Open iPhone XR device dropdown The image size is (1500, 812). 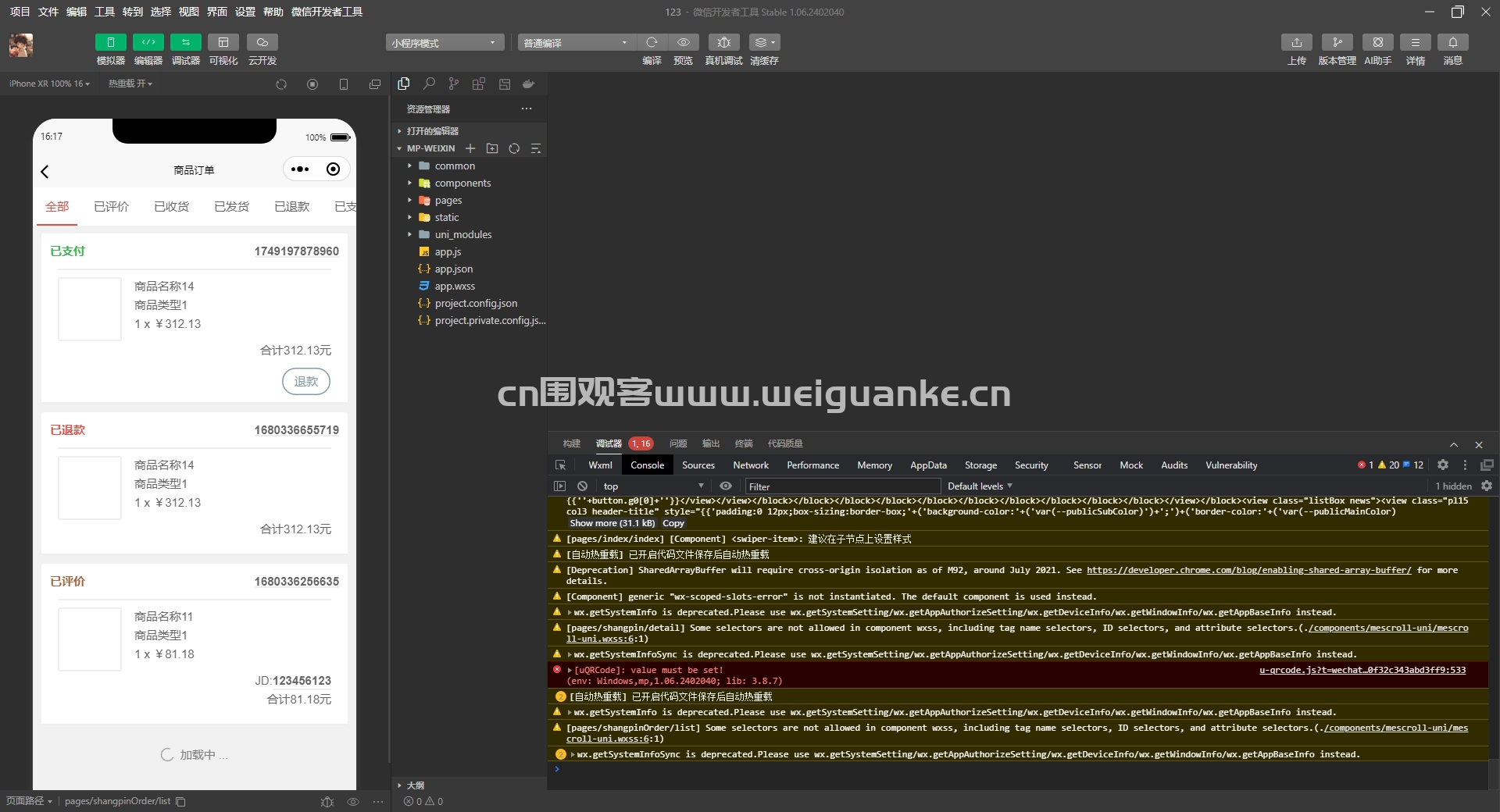click(49, 84)
